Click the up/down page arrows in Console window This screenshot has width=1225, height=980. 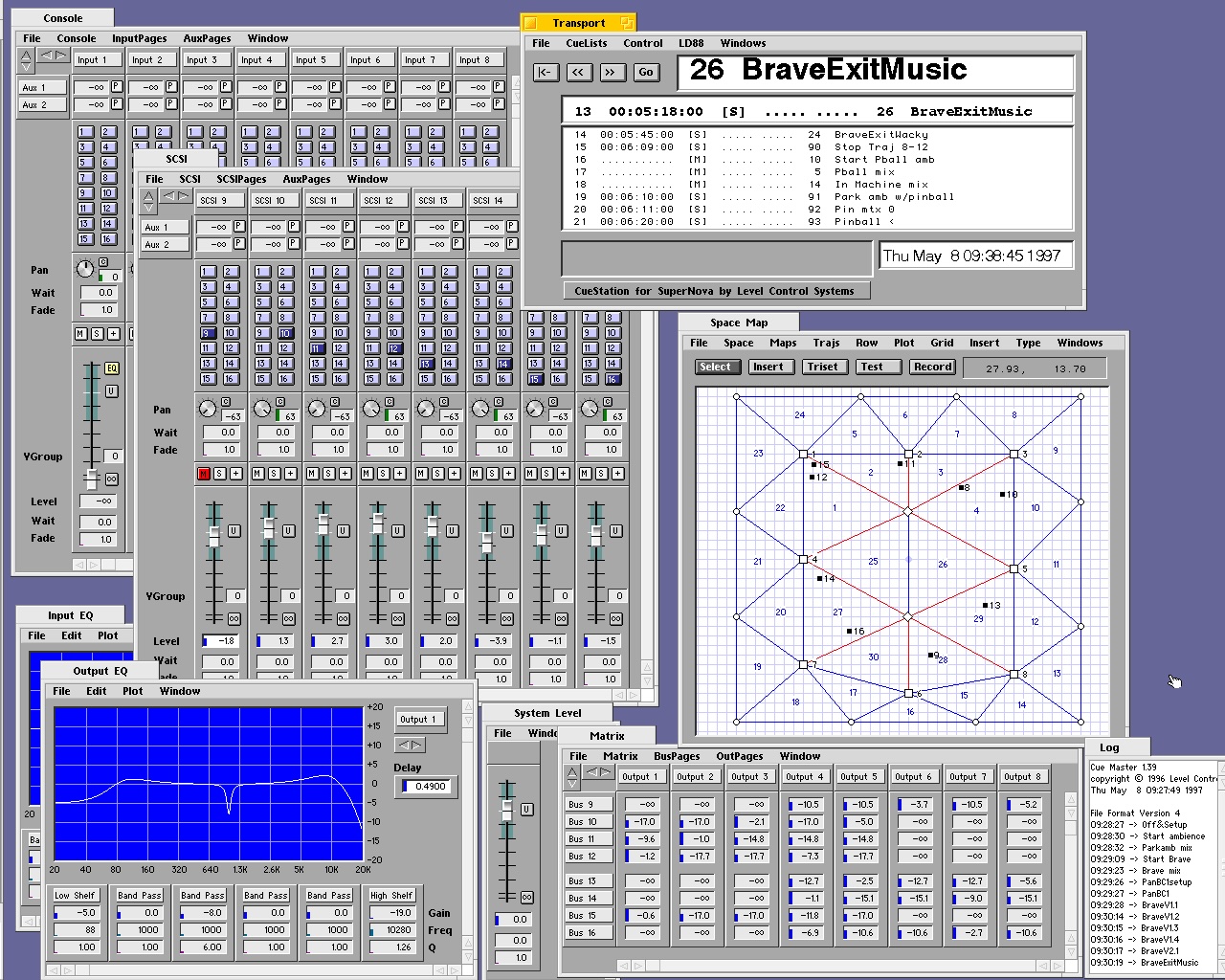(x=26, y=60)
